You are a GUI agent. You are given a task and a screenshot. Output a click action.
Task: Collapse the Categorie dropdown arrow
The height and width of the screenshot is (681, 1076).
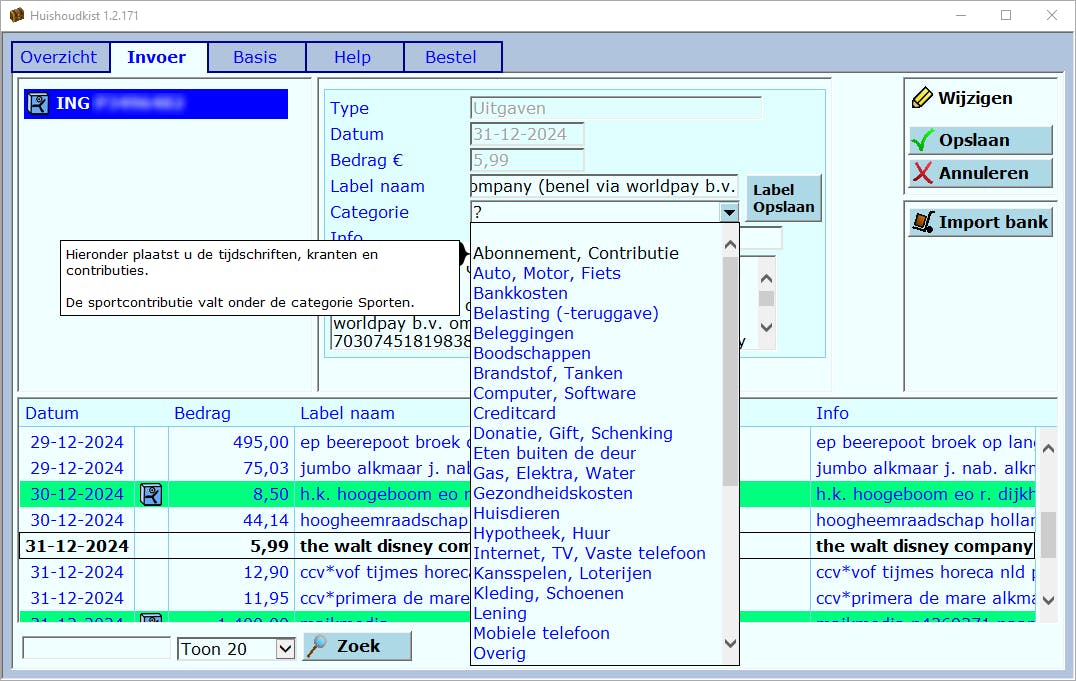point(729,212)
